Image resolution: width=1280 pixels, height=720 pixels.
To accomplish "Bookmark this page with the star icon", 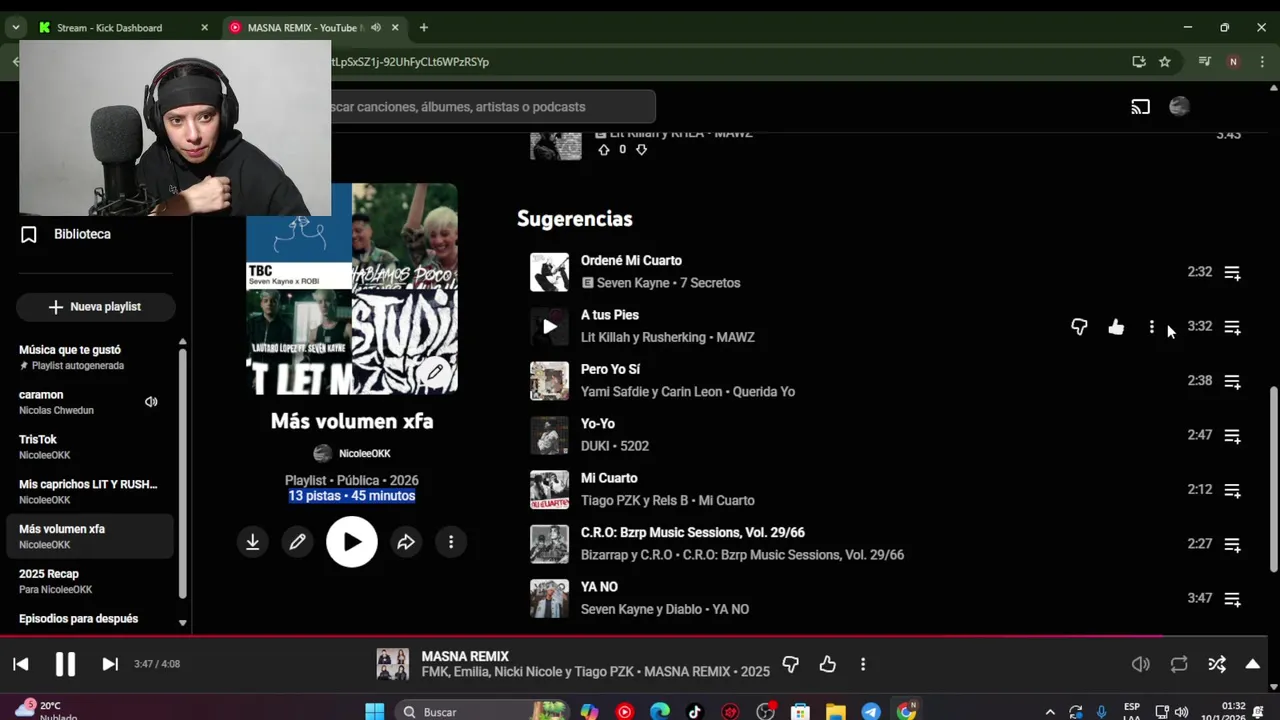I will tap(1165, 62).
